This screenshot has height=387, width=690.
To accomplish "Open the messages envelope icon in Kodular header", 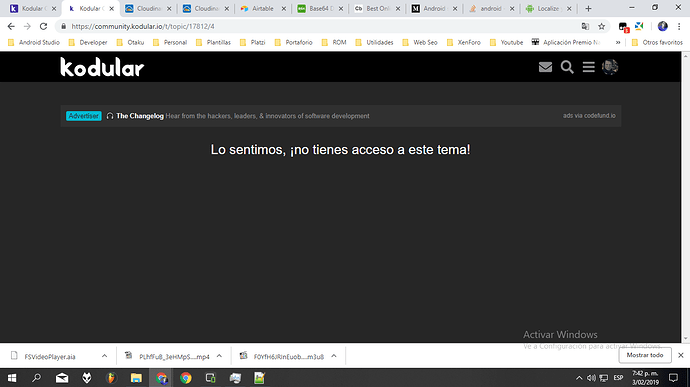I will coord(545,67).
